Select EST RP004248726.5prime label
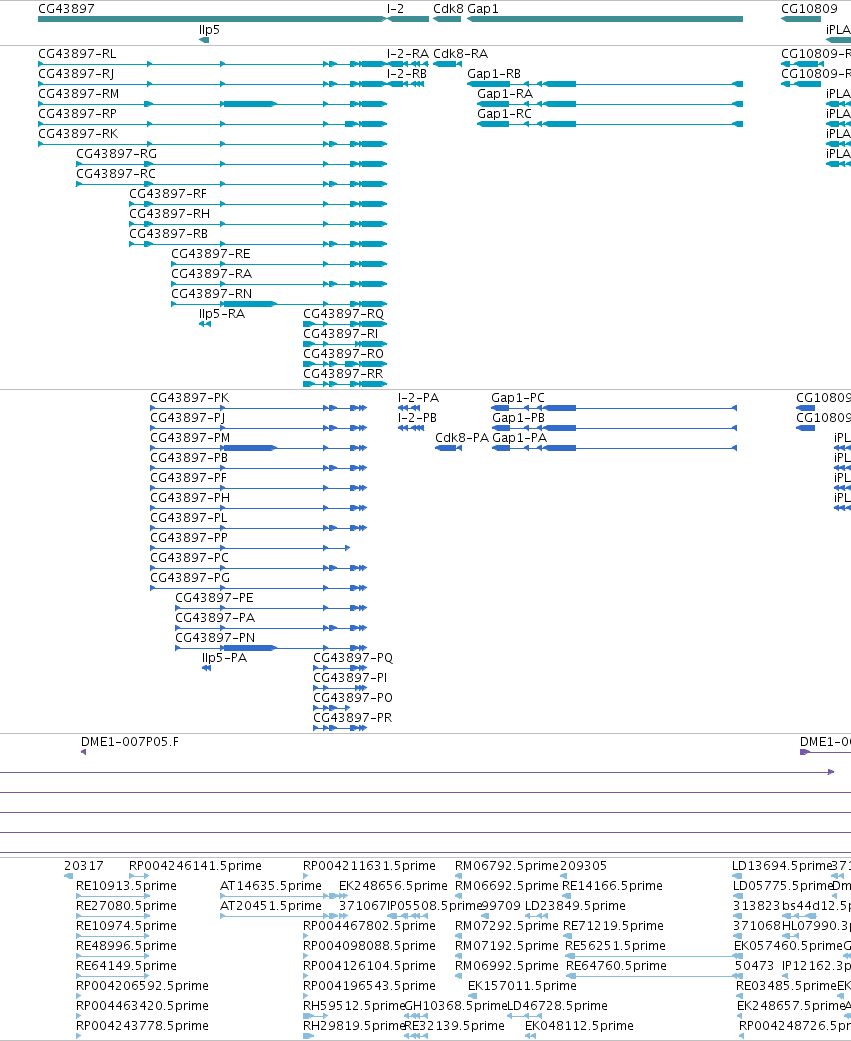 [795, 1026]
